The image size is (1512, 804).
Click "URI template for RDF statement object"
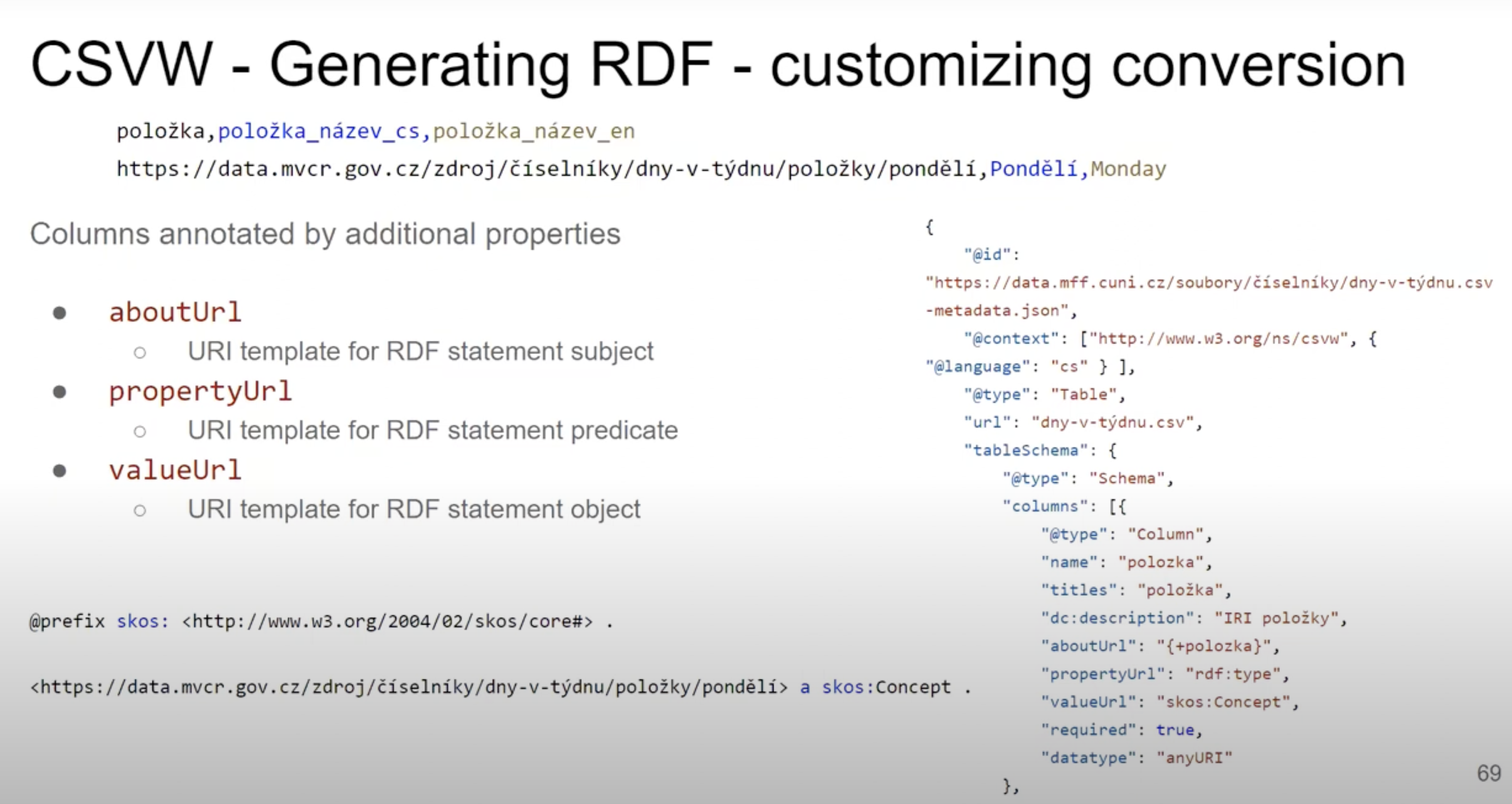click(414, 509)
